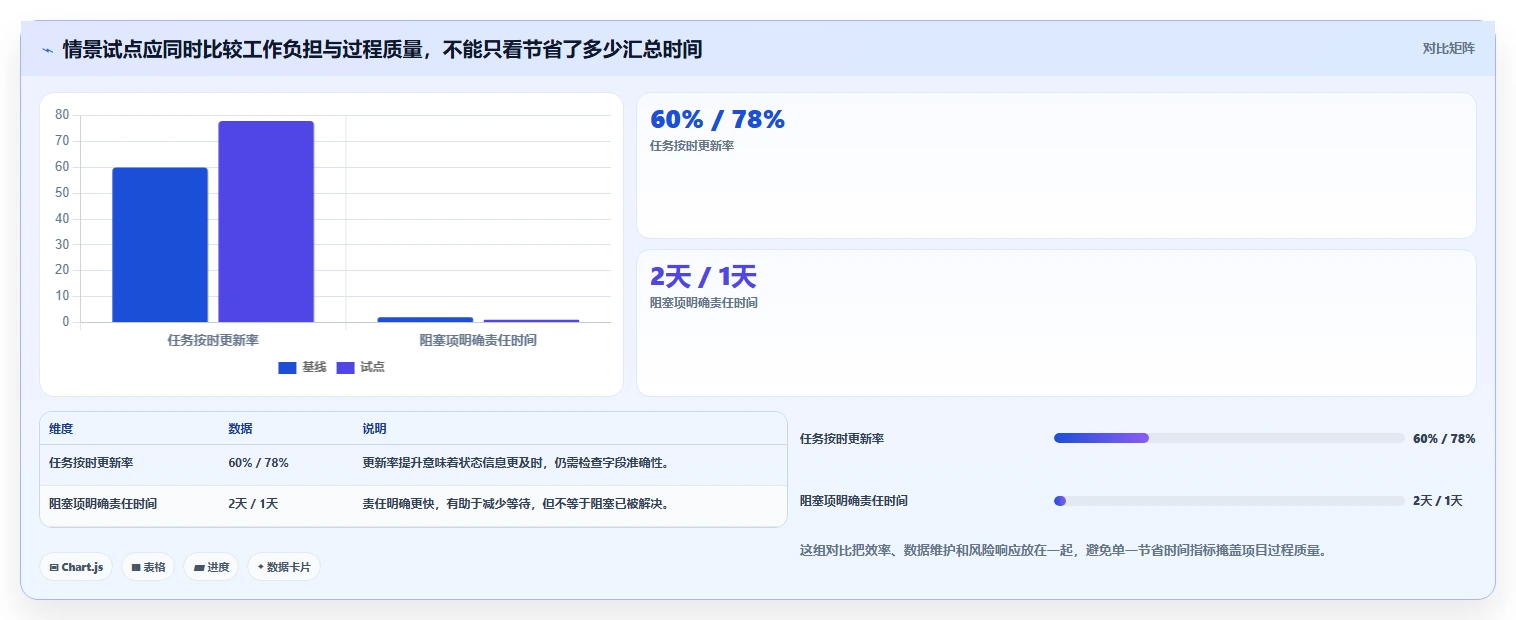
Task: Open the 60% / 78% data card
Action: point(1056,166)
